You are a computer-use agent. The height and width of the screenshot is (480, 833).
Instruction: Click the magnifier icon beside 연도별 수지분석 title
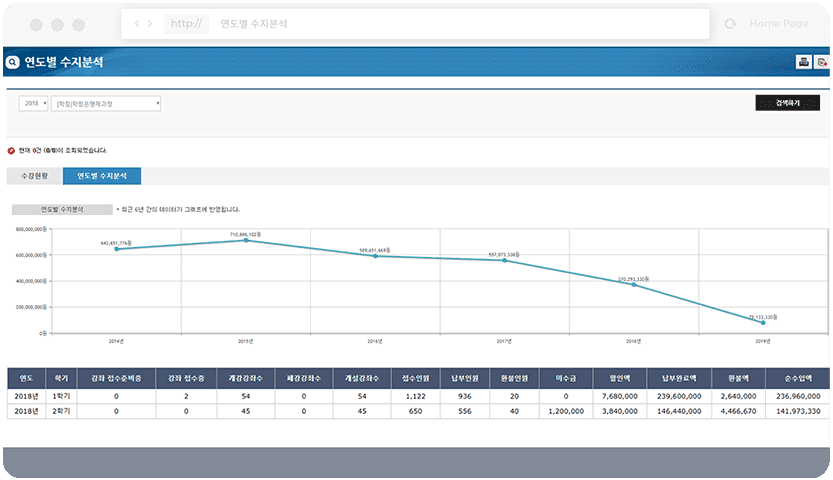pos(12,62)
